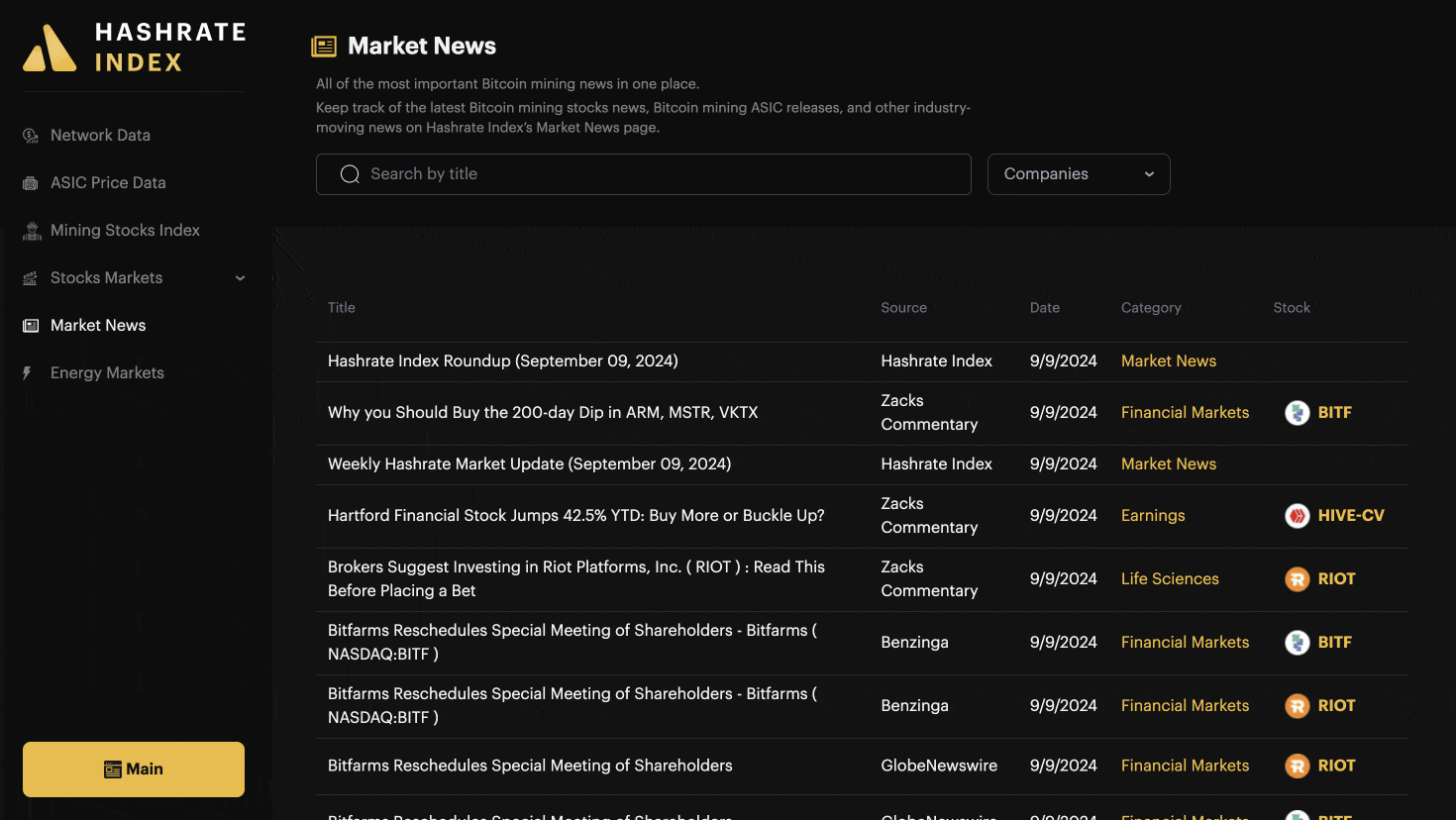
Task: Click the Date column header
Action: 1045,308
